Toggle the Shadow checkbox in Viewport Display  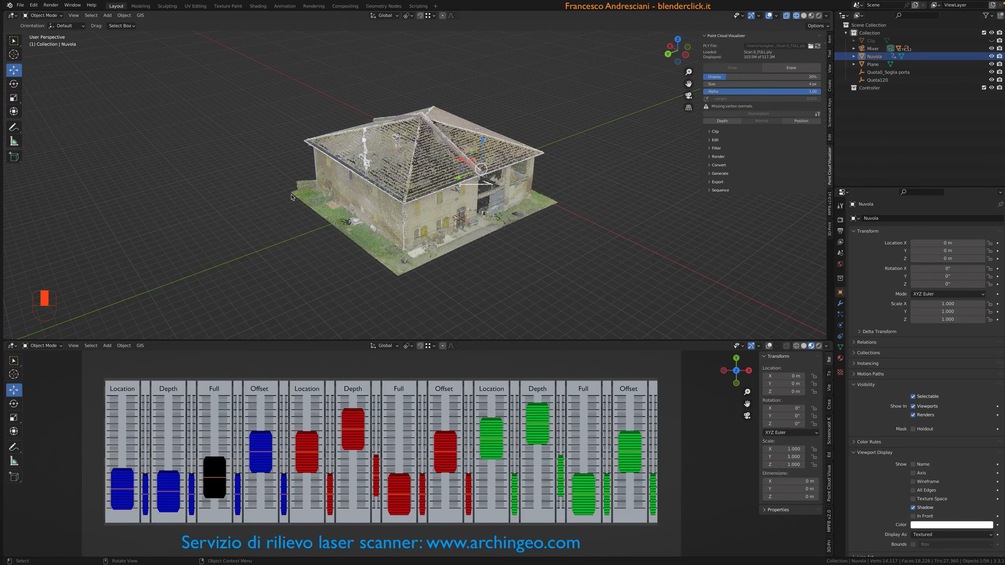pyautogui.click(x=913, y=507)
